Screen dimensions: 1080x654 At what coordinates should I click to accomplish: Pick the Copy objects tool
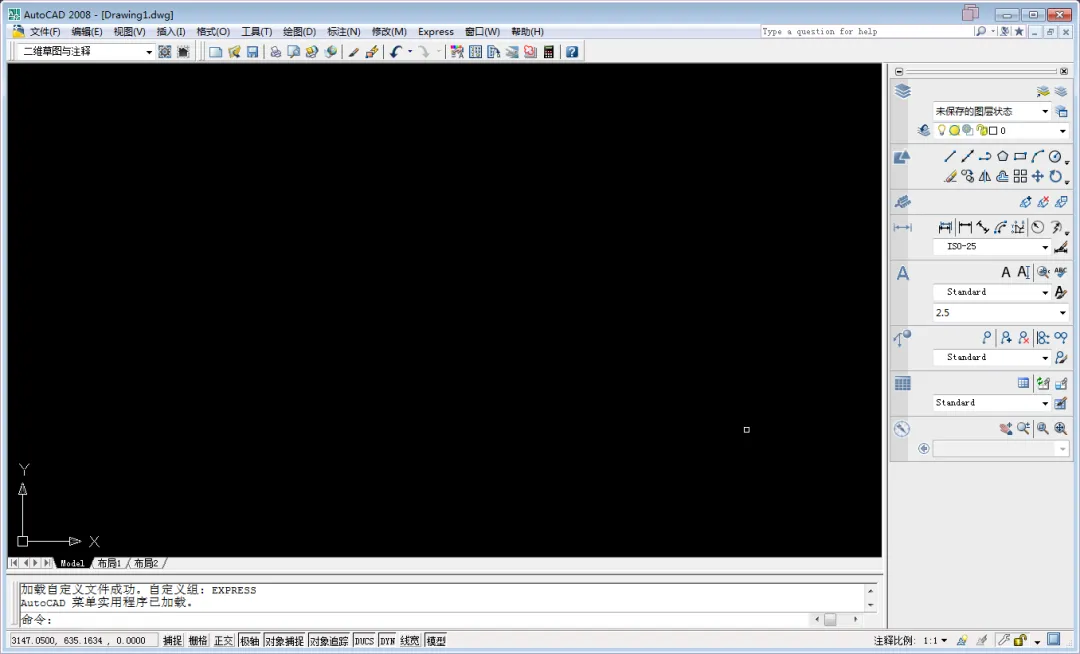click(x=968, y=177)
